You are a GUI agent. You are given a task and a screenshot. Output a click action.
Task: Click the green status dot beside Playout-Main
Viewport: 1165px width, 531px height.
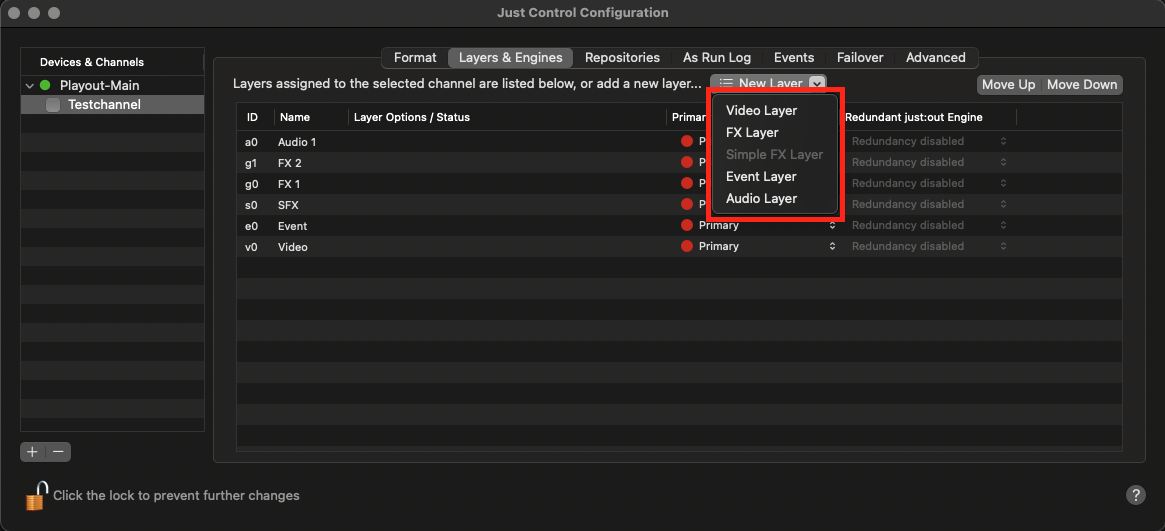click(x=45, y=85)
